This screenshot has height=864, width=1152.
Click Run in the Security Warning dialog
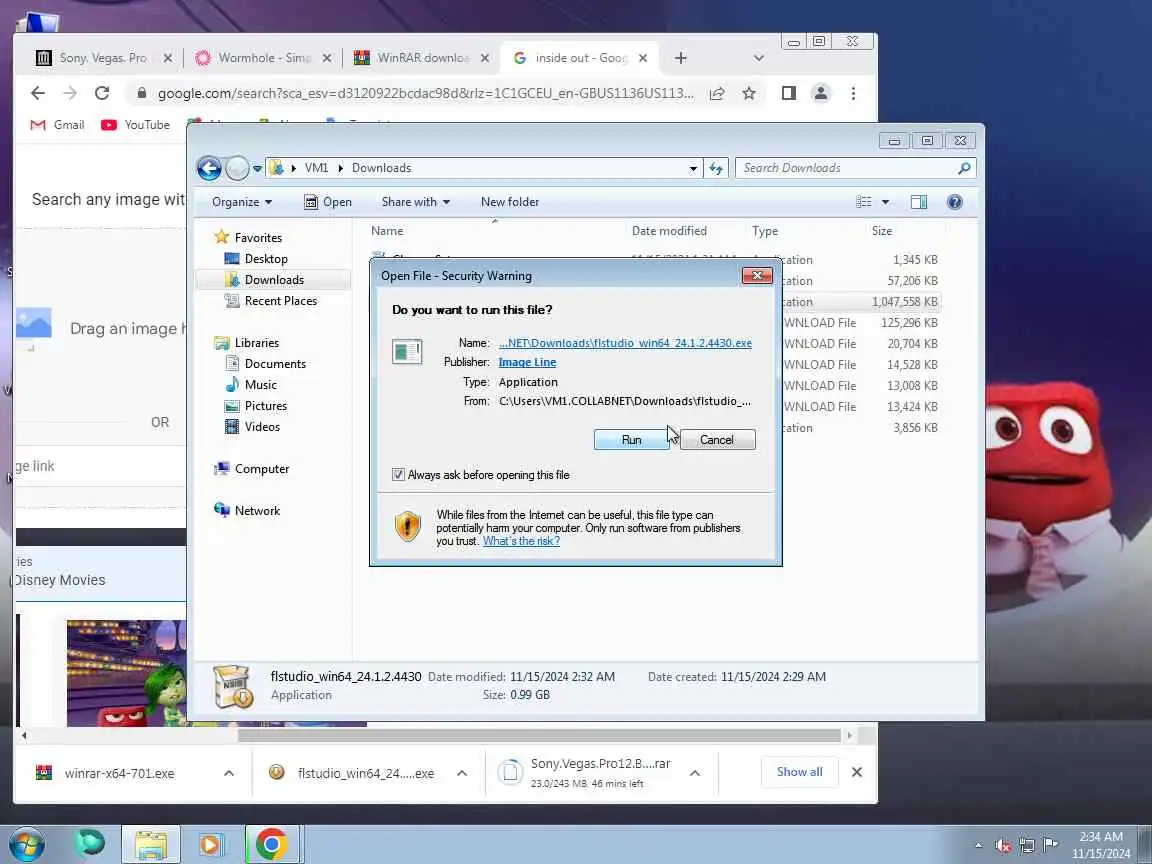pyautogui.click(x=631, y=439)
